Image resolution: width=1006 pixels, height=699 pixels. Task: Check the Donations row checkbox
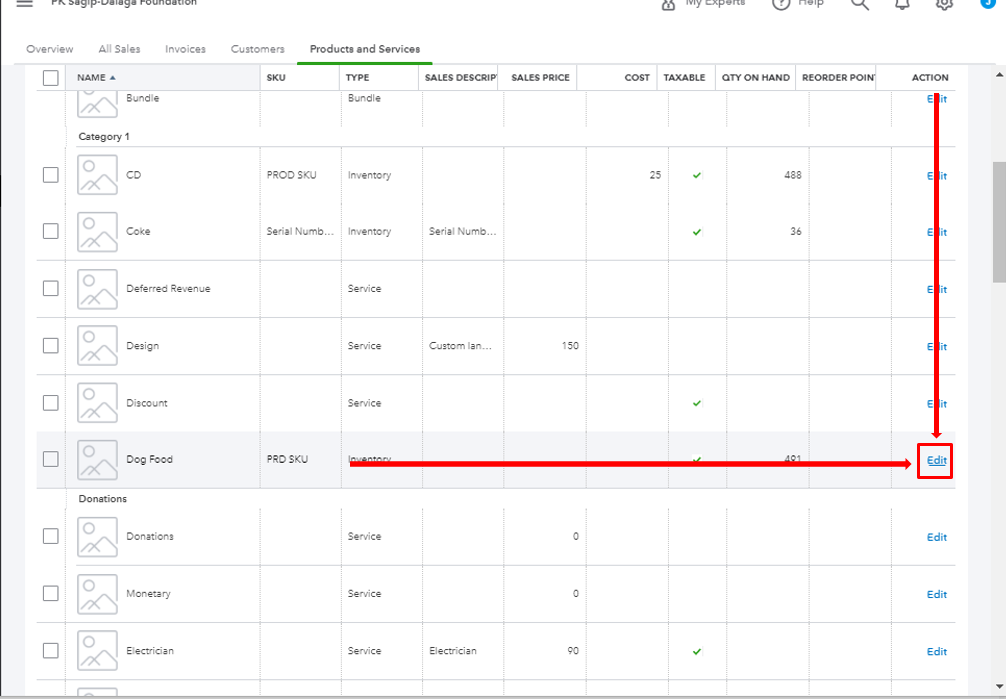(51, 536)
